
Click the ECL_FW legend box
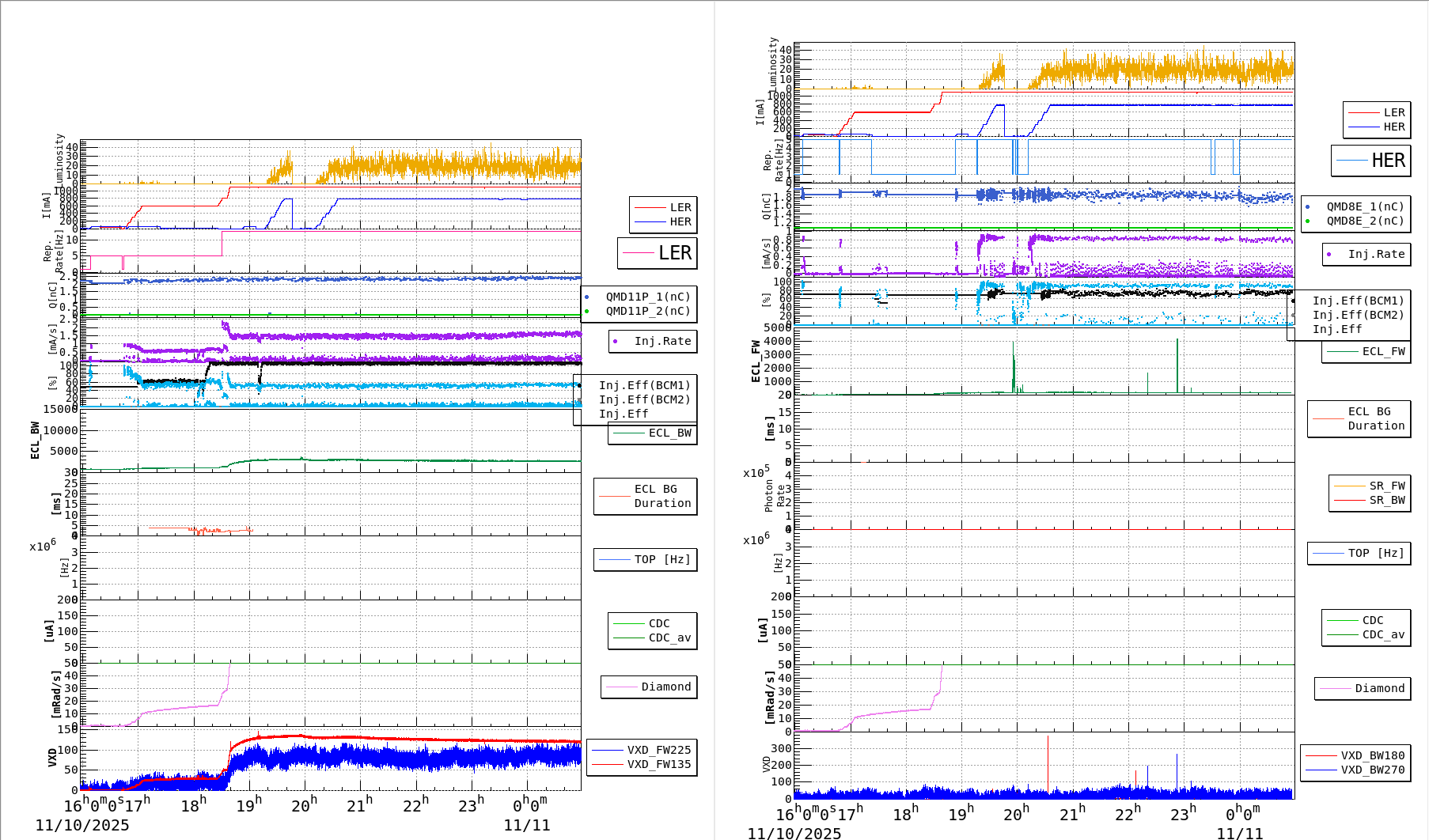(x=1366, y=351)
